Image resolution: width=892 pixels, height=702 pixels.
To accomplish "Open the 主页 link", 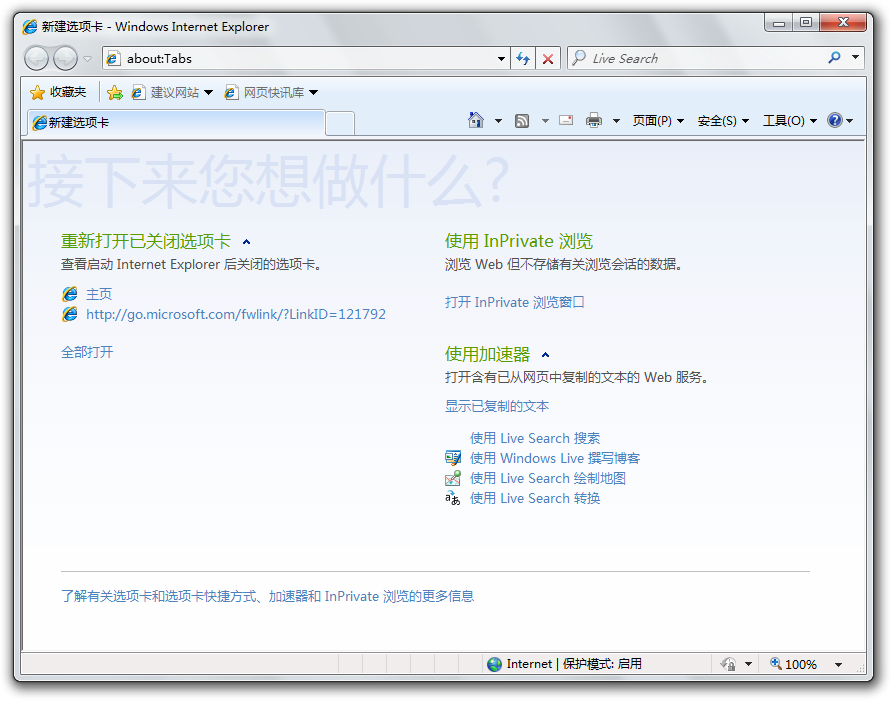I will click(99, 294).
